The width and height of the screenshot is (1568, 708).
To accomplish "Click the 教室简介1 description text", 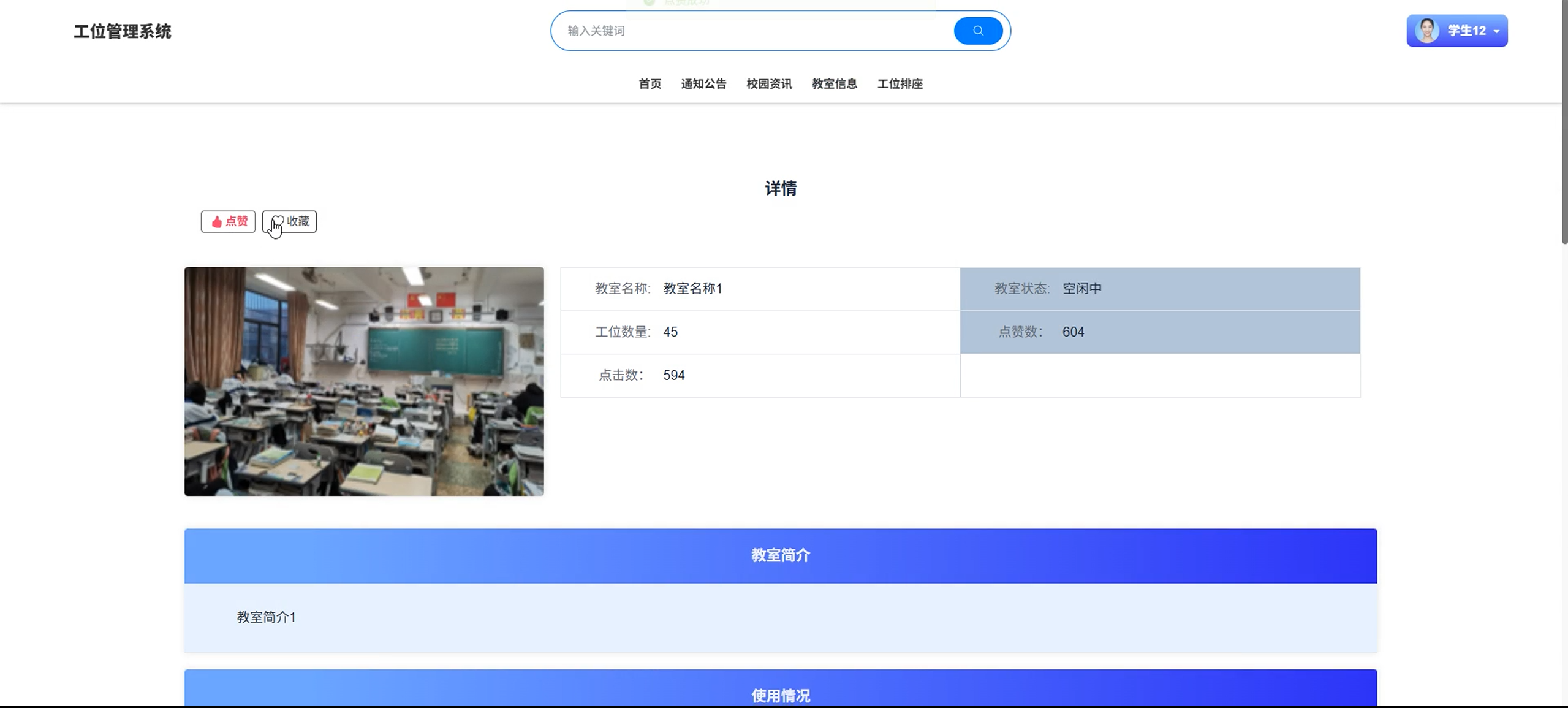I will click(x=266, y=617).
